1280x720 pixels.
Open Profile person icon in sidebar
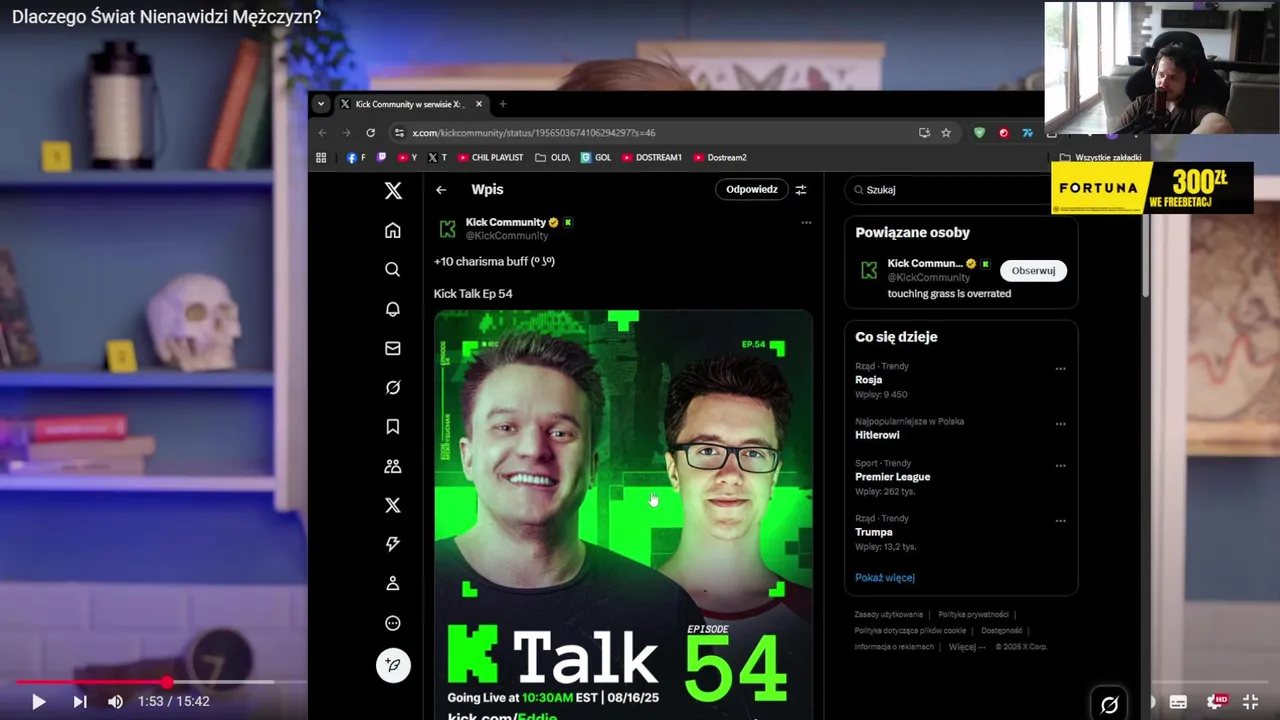pos(393,583)
